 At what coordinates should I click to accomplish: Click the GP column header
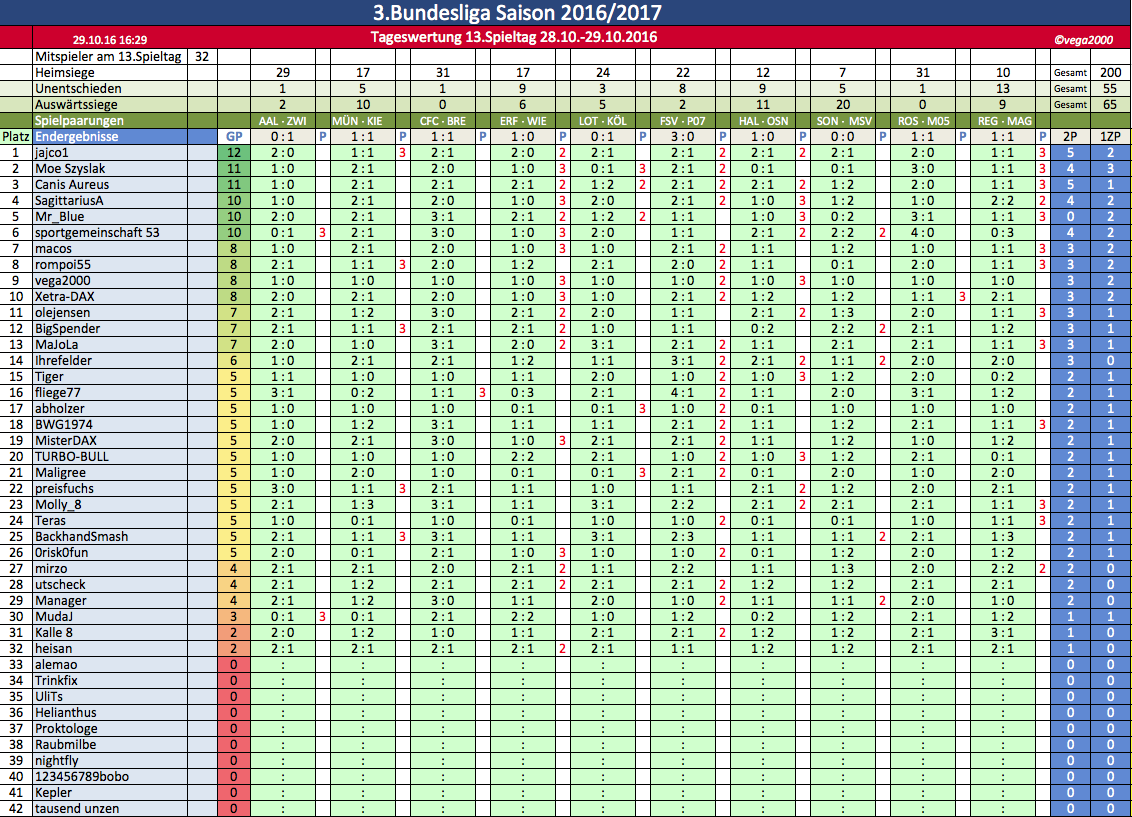(x=233, y=136)
